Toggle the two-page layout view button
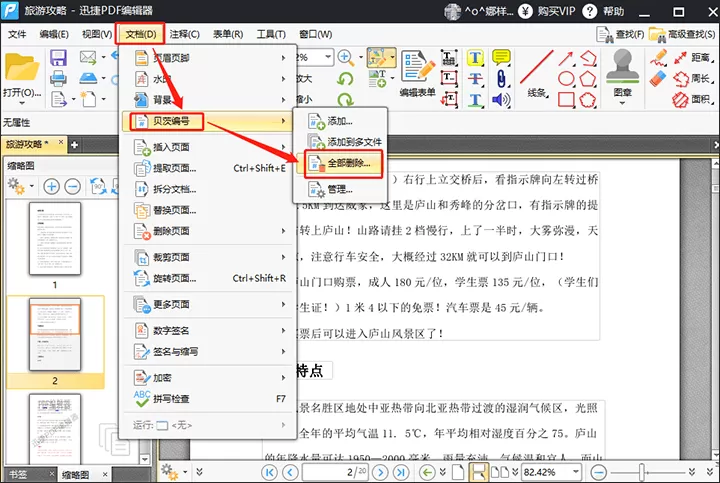 [500, 472]
